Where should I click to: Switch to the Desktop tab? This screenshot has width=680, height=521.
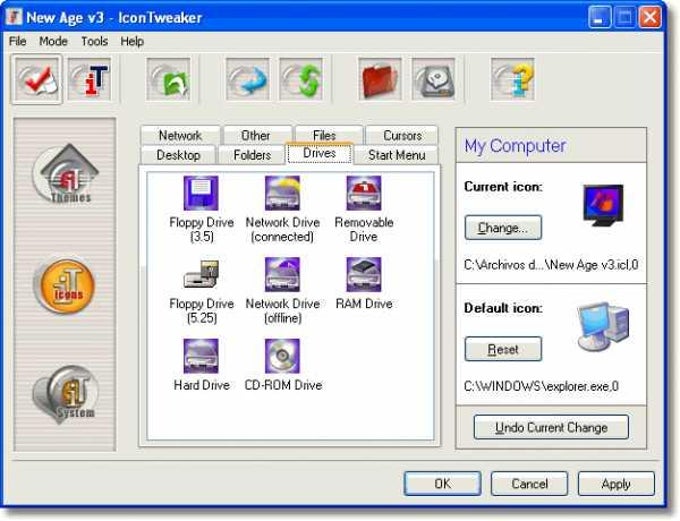[x=178, y=155]
